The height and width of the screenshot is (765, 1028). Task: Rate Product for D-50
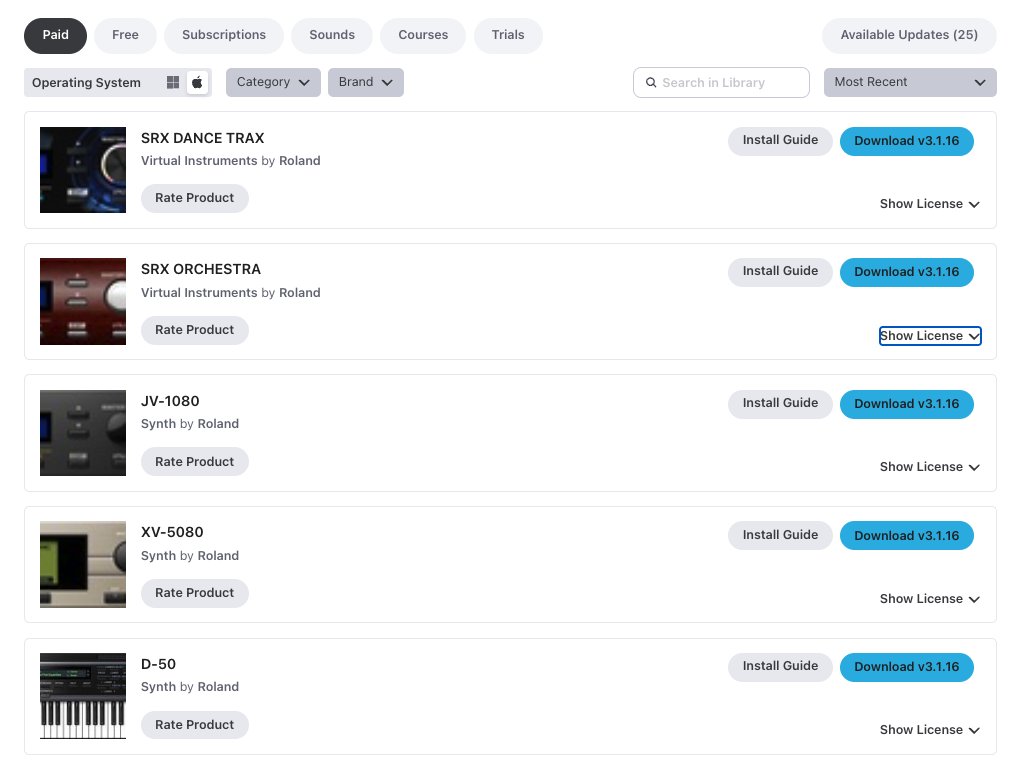[x=195, y=725]
